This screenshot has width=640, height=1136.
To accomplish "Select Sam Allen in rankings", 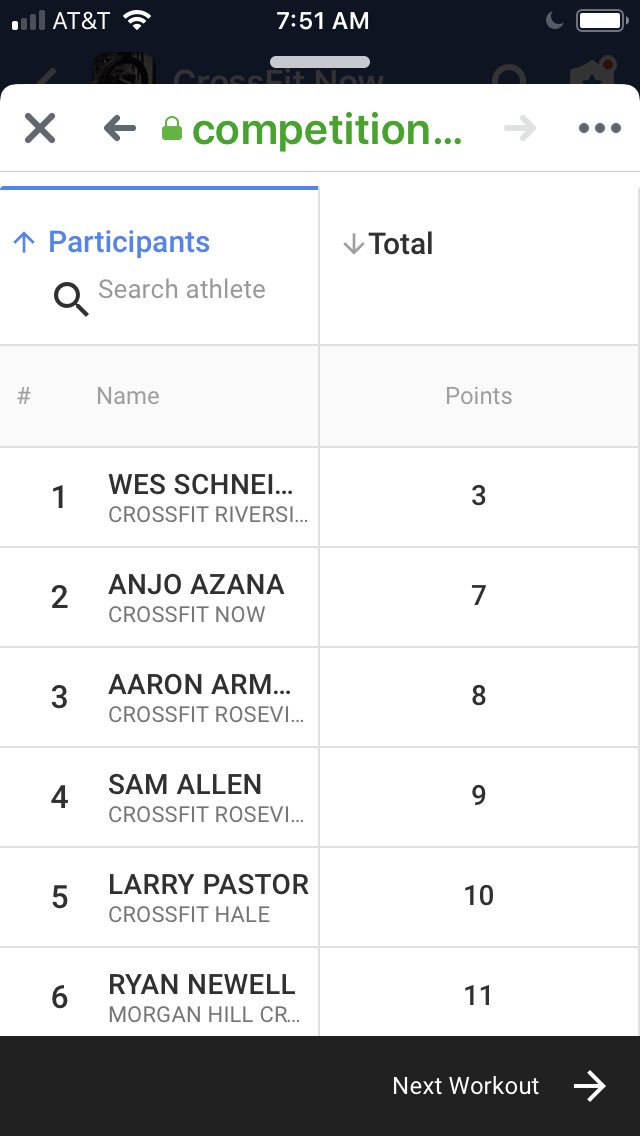I will coord(185,797).
